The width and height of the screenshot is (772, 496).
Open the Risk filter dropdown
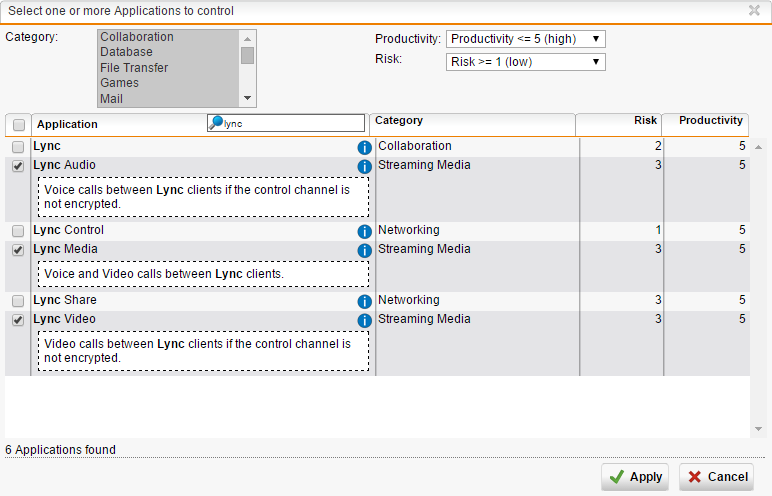(525, 62)
